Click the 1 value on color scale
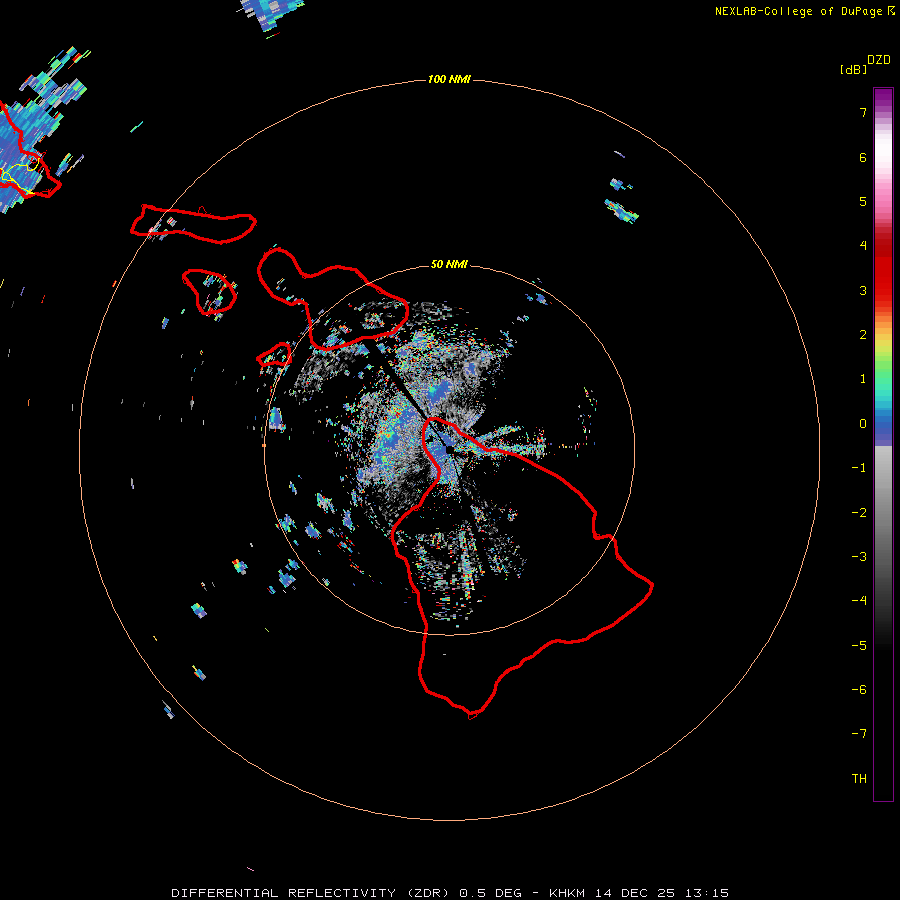 point(863,379)
